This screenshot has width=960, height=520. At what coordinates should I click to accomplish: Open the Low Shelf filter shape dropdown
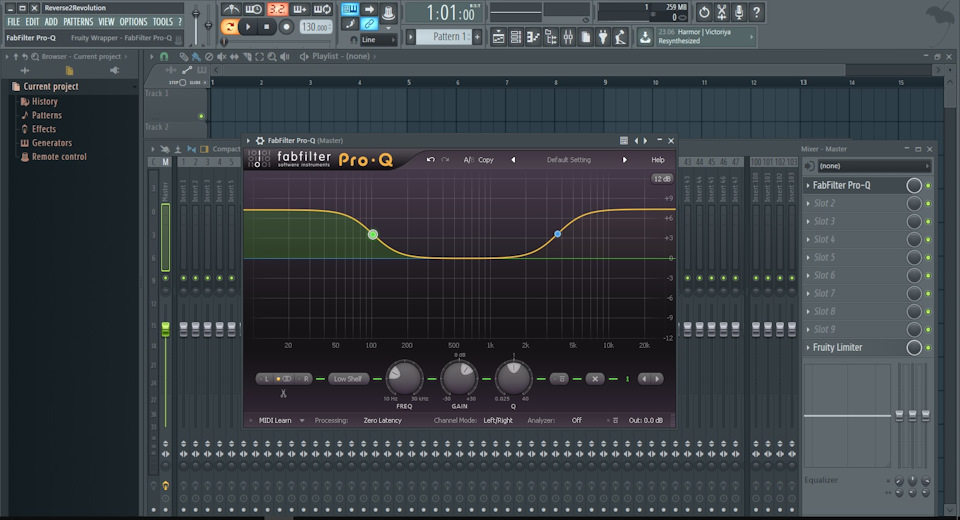point(348,379)
